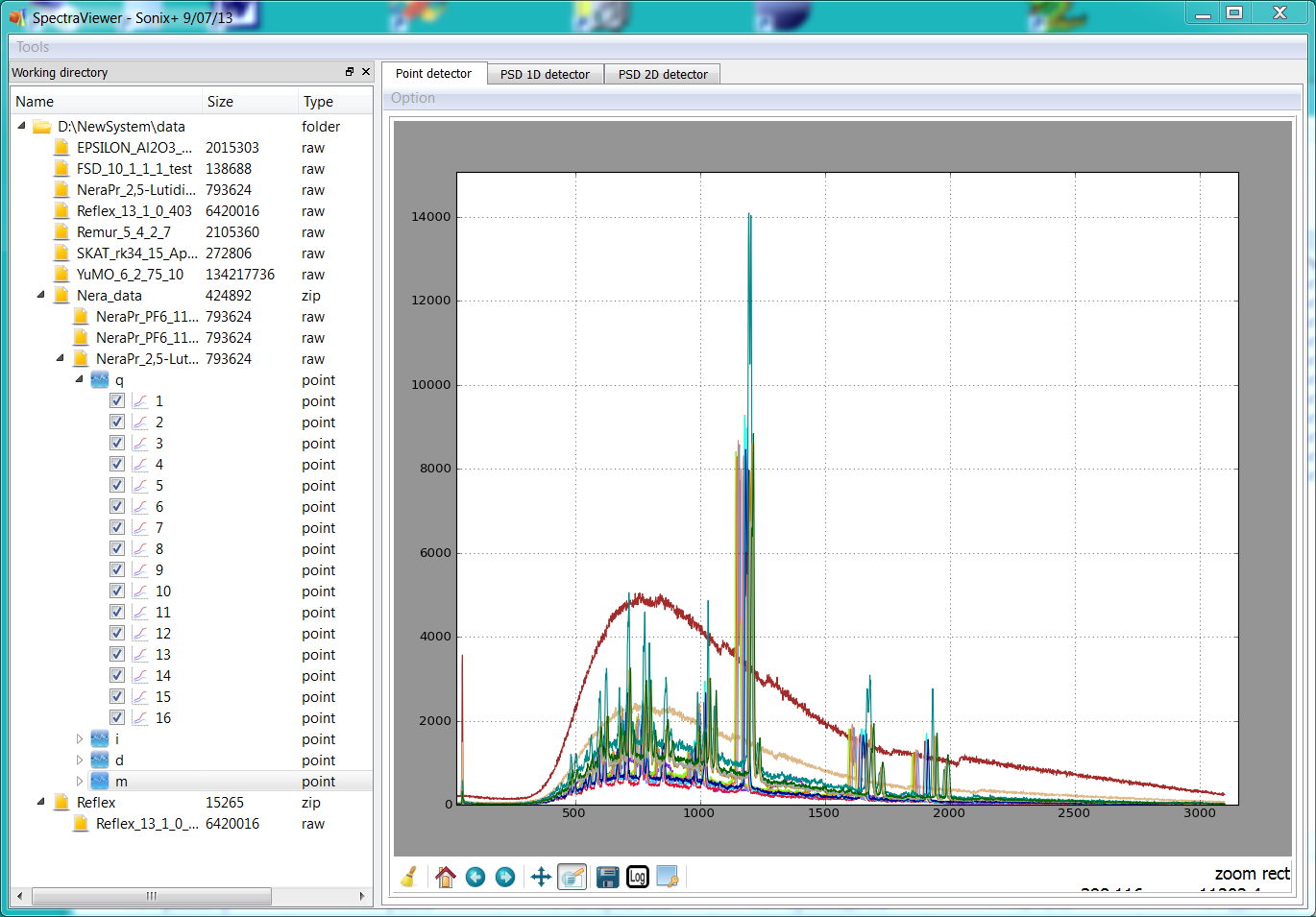Click the Option label above plot

click(413, 98)
